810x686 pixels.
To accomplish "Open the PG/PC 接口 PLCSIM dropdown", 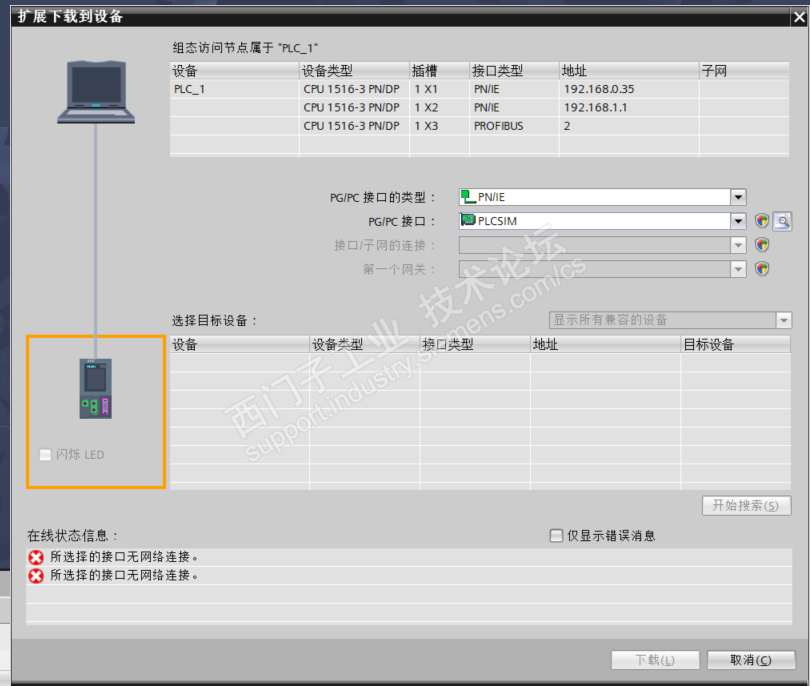I will [x=738, y=221].
